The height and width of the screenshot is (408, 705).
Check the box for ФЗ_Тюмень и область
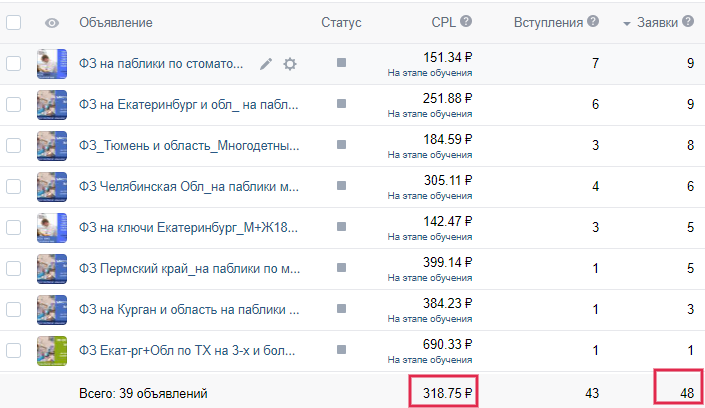(13, 146)
